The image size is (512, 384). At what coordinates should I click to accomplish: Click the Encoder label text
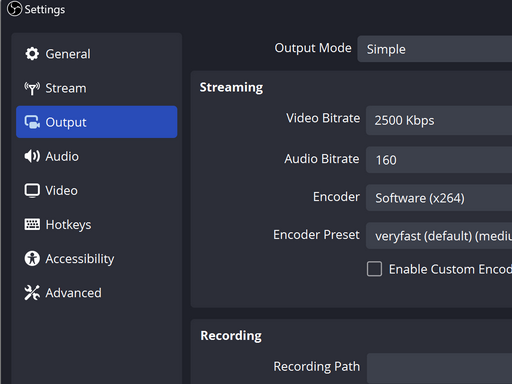pos(336,197)
